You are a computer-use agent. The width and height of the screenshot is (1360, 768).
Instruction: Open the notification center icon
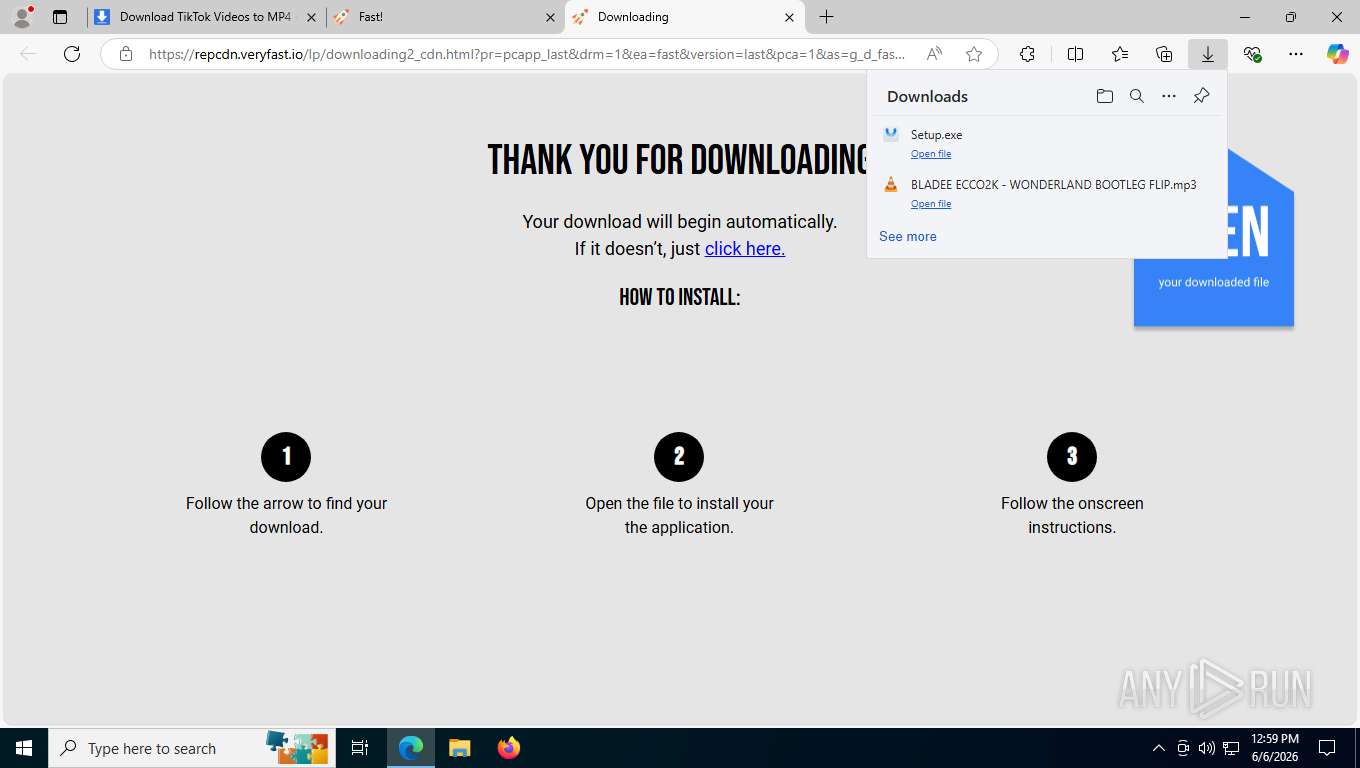[1327, 748]
